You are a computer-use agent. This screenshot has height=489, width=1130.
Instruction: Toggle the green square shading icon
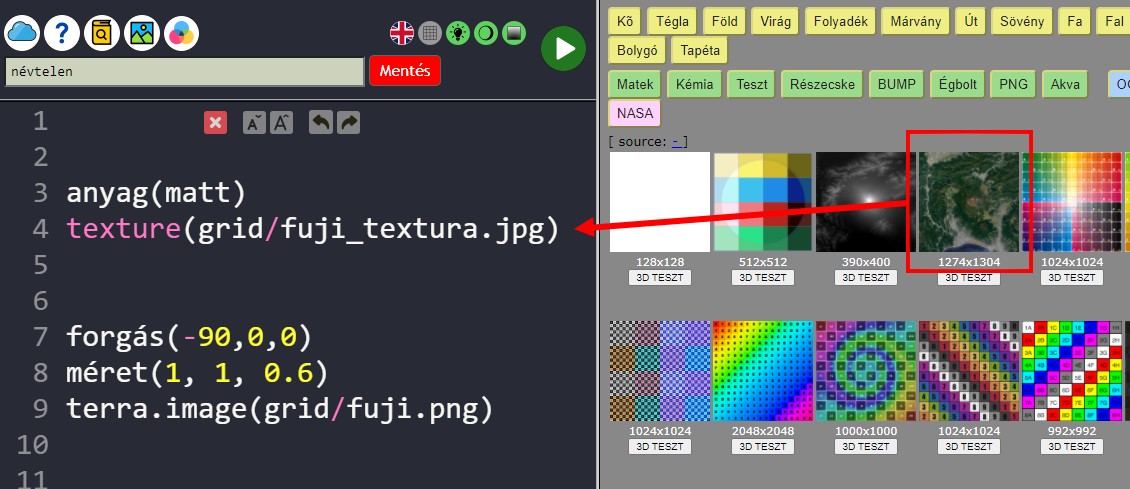(x=514, y=32)
